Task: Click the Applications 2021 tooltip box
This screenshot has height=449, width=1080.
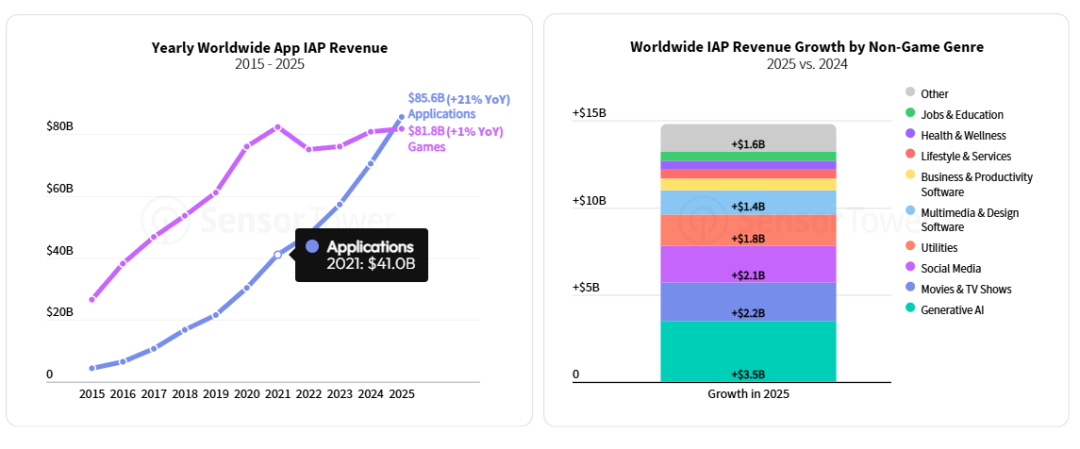Action: click(x=361, y=255)
